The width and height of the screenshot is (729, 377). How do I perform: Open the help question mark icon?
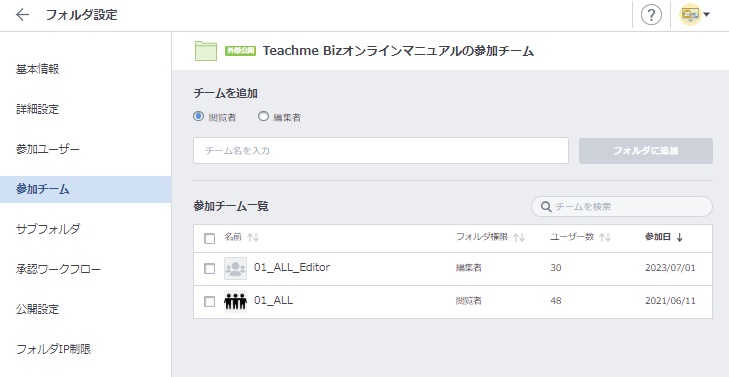651,15
